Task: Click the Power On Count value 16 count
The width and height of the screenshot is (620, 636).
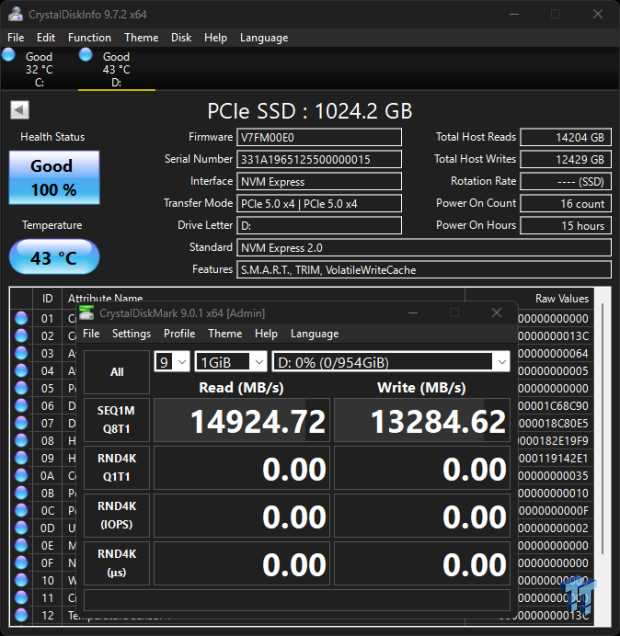Action: 566,204
